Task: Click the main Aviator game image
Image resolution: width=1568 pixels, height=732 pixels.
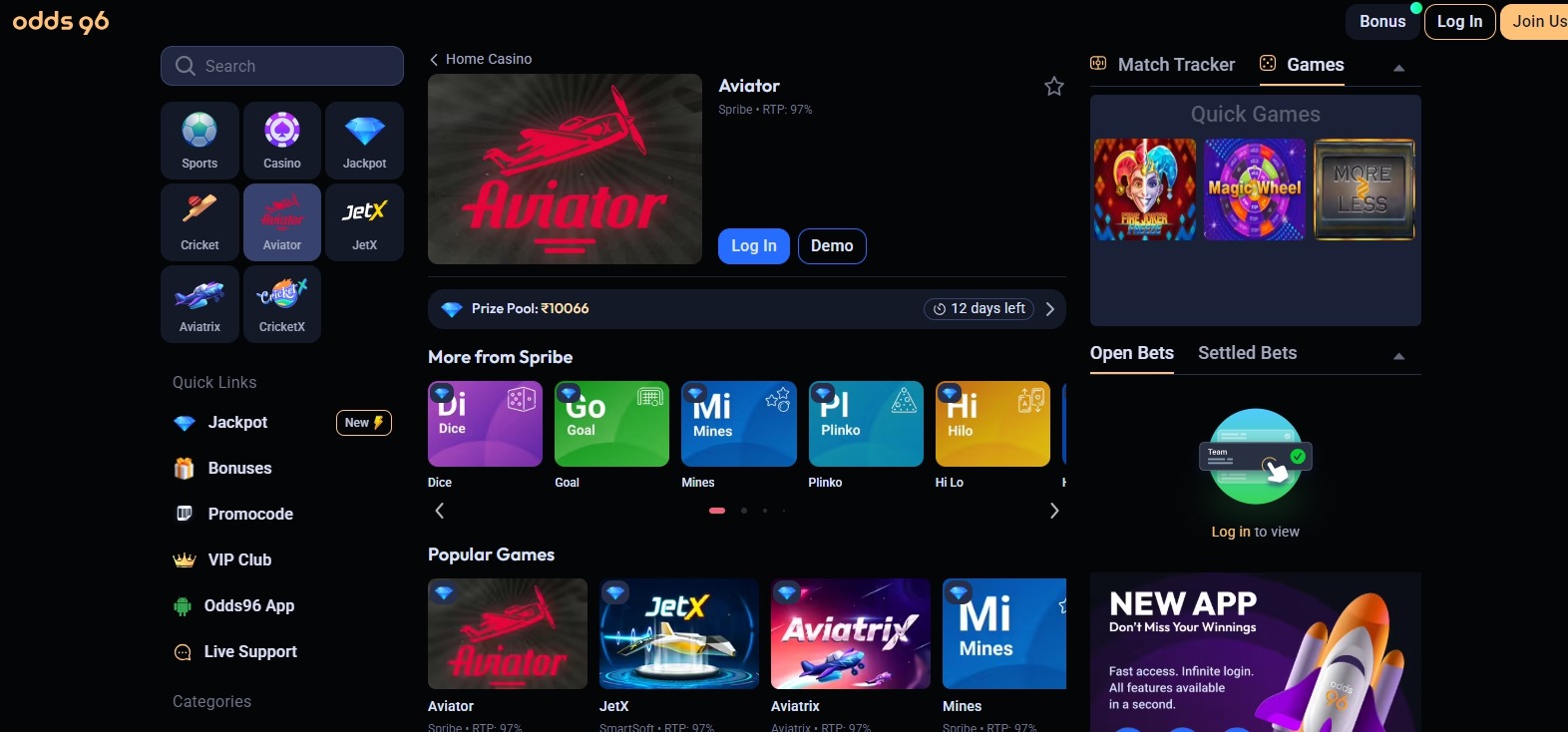Action: tap(565, 170)
